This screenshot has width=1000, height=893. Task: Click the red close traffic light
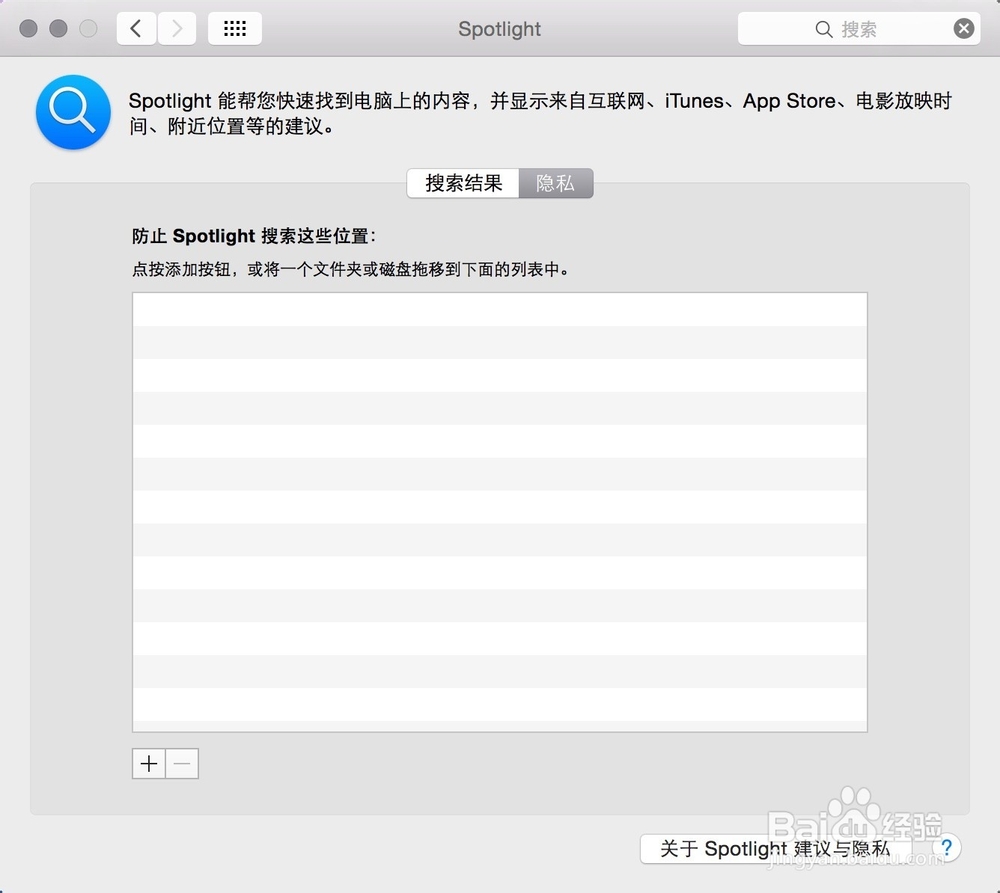tap(29, 28)
